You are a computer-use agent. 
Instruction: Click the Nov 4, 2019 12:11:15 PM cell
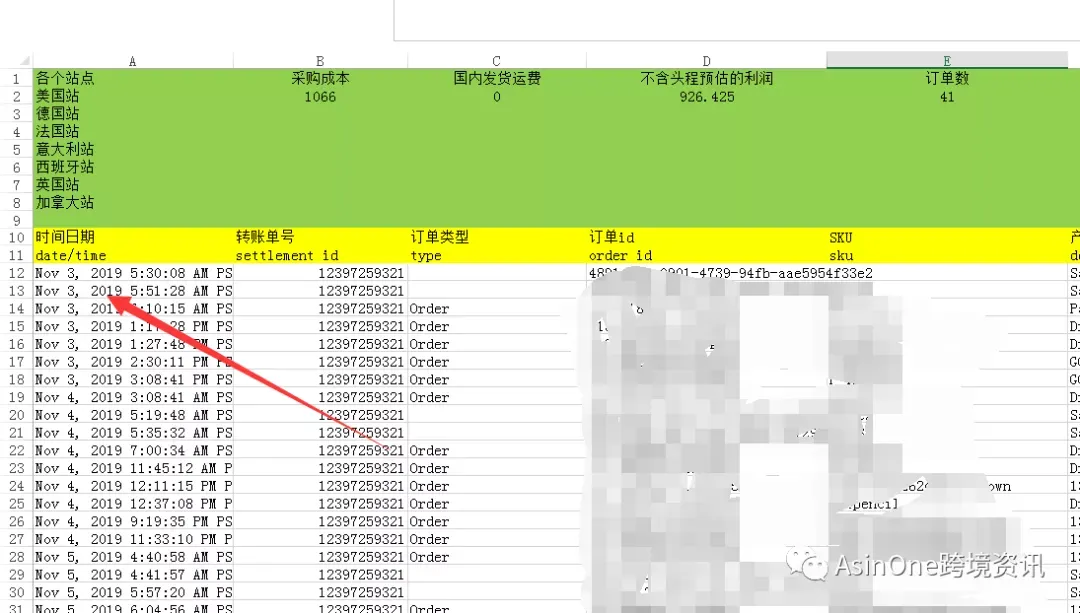coord(133,486)
